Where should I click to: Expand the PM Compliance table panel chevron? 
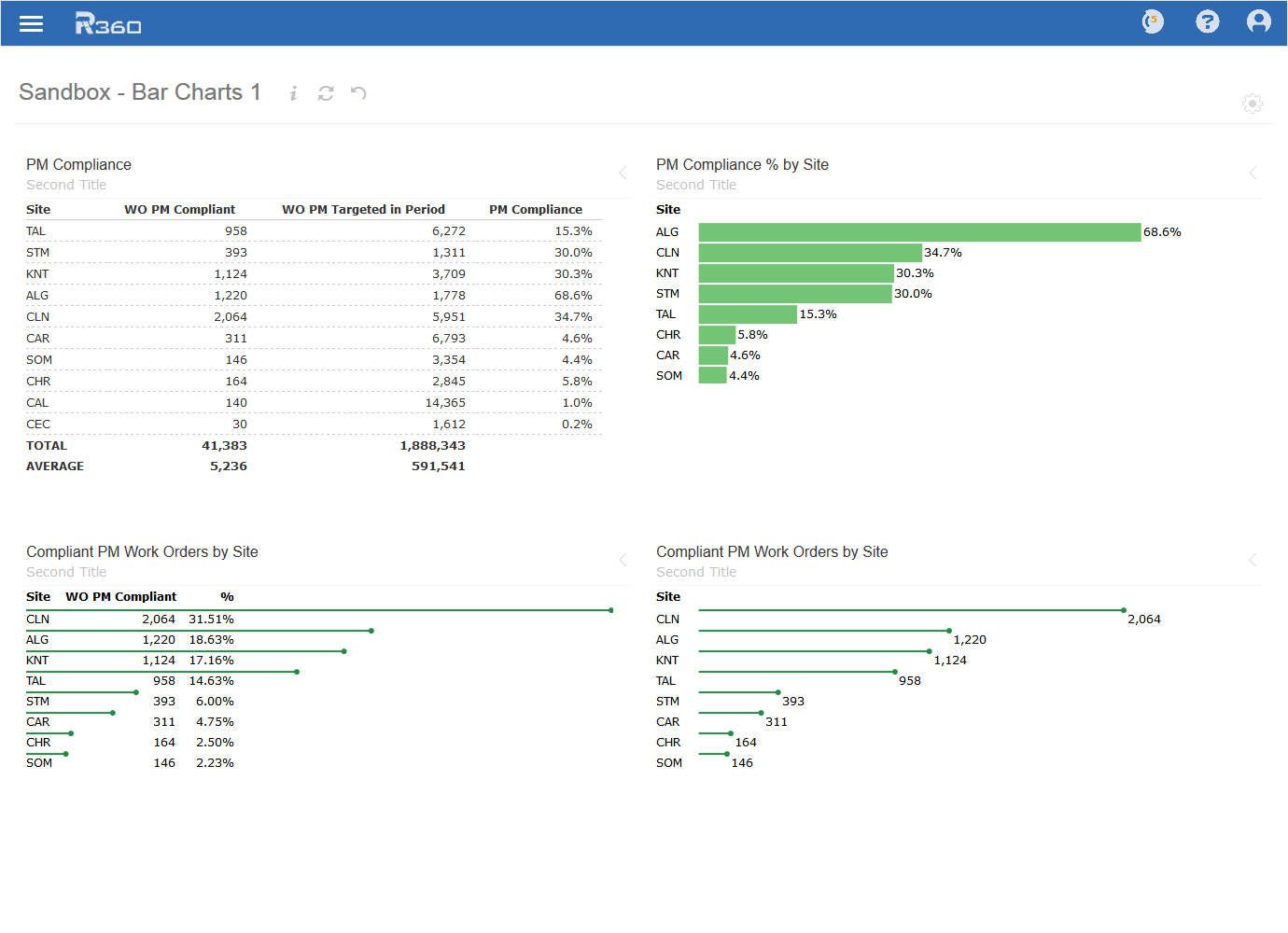coord(623,173)
